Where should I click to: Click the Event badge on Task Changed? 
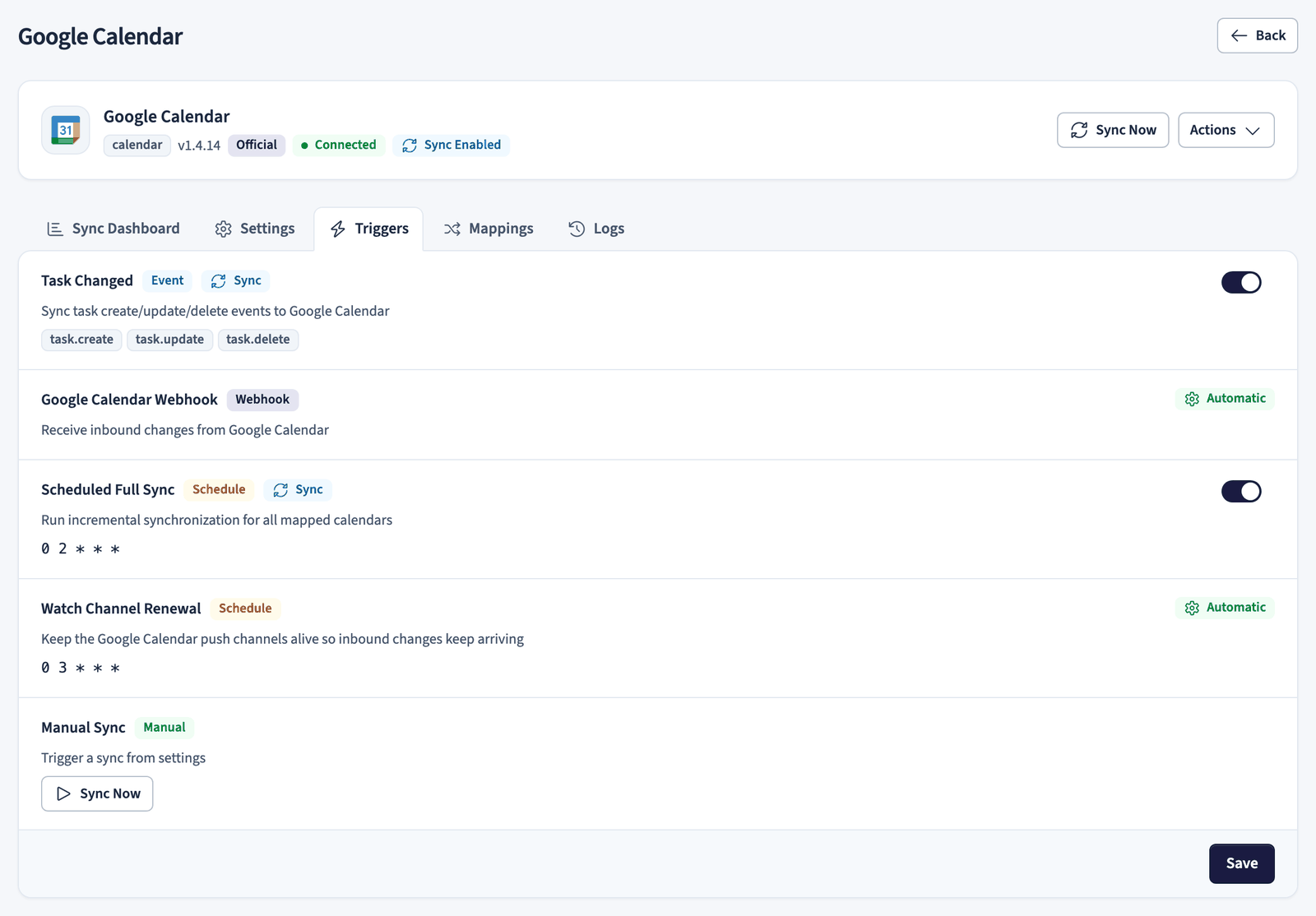coord(167,280)
